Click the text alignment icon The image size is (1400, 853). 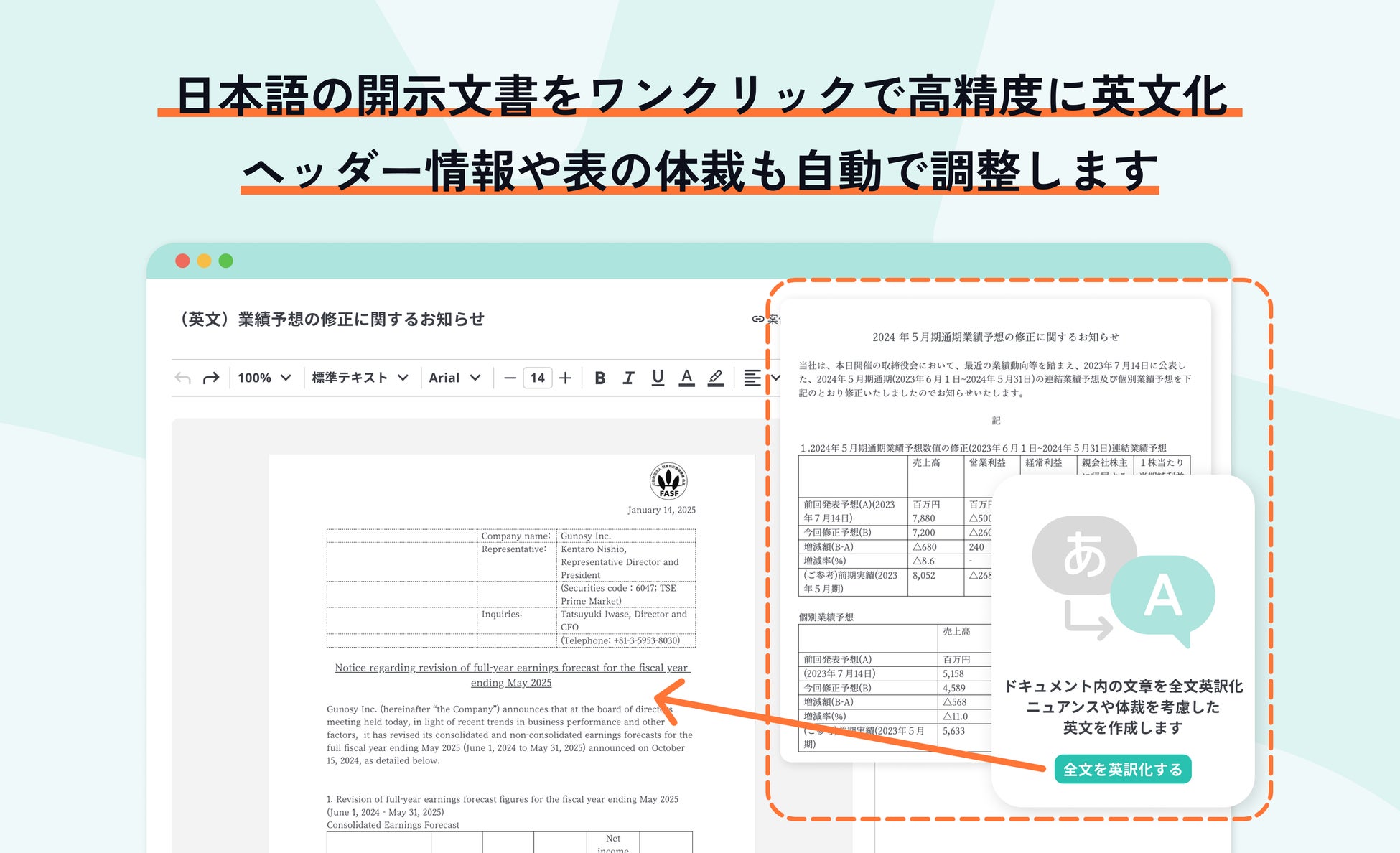pos(752,378)
